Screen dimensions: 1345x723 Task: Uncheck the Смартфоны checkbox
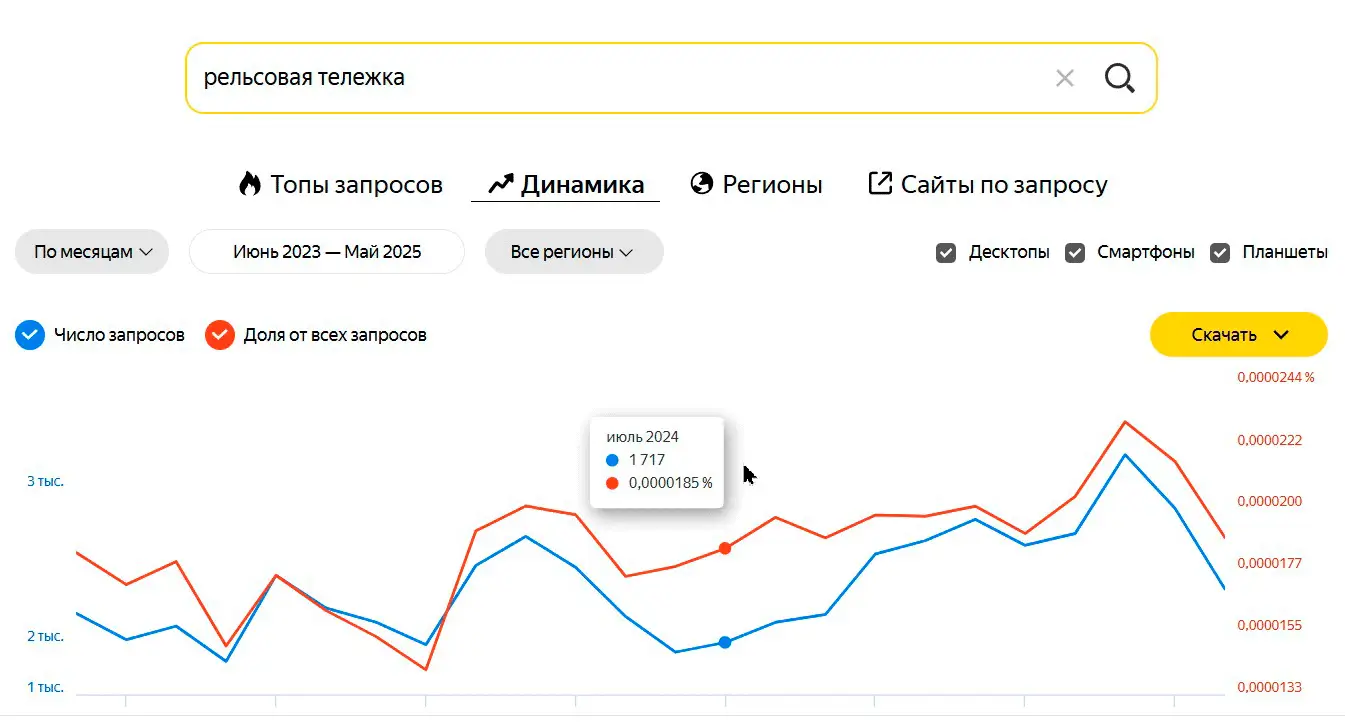point(1075,252)
